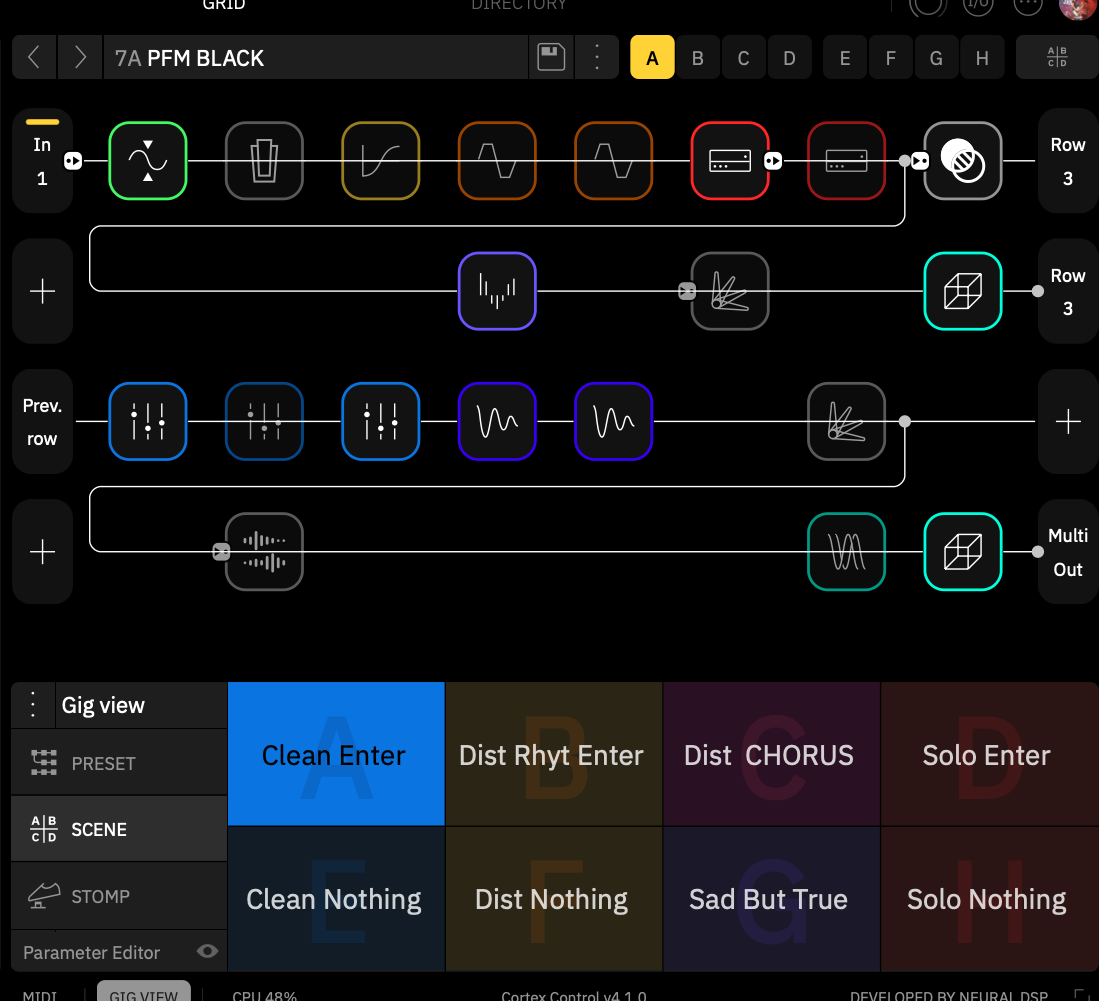
Task: Select scene D button
Action: coord(789,57)
